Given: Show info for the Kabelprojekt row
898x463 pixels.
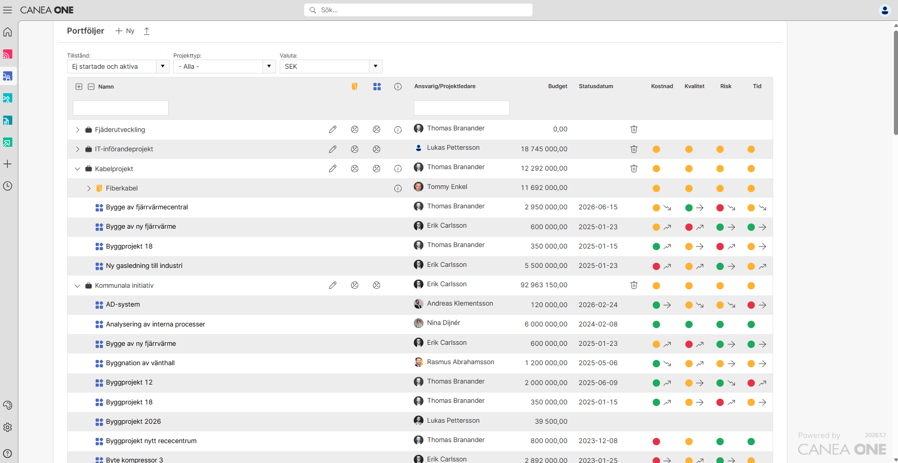Looking at the screenshot, I should coord(398,169).
